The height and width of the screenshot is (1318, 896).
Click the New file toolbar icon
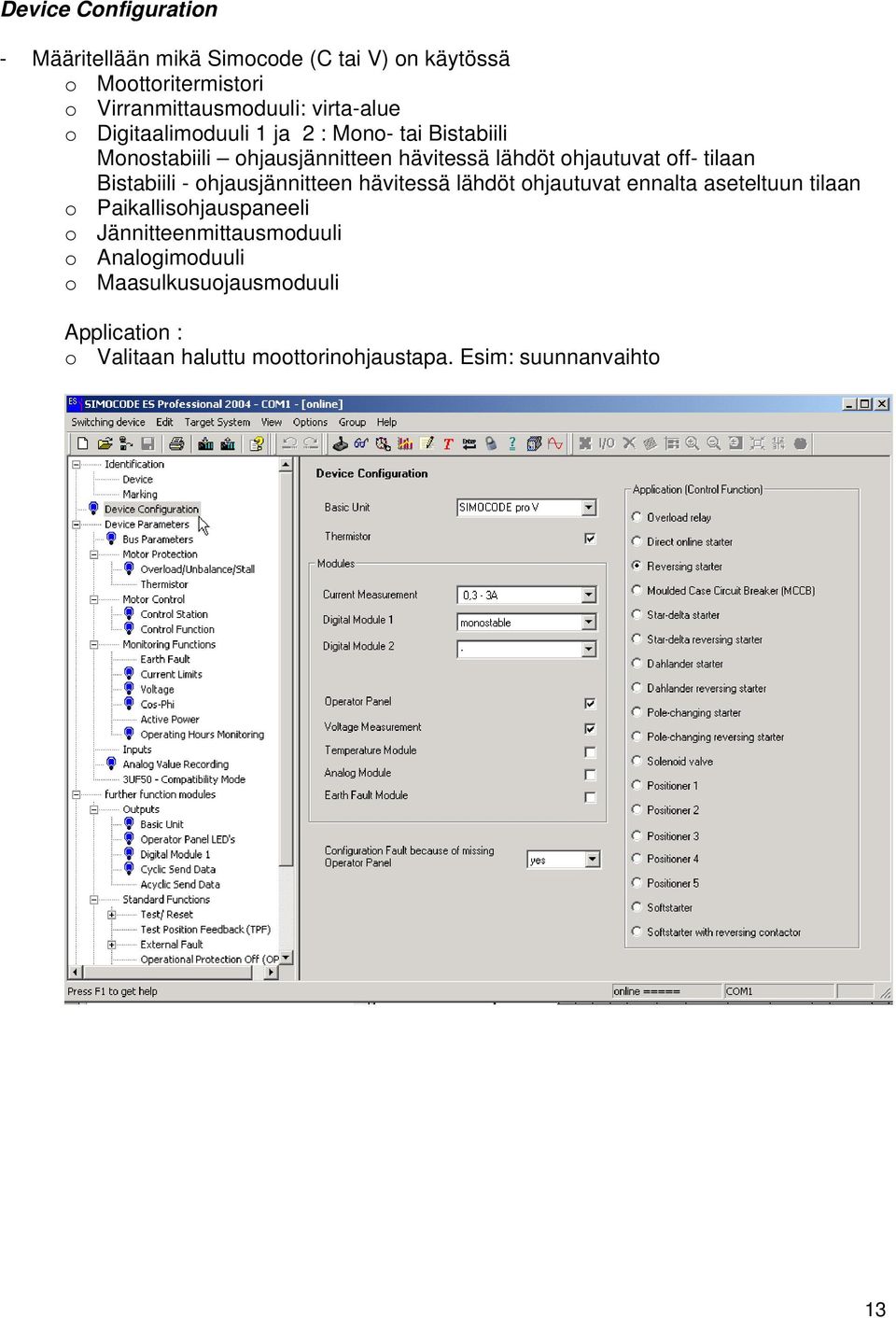click(x=83, y=443)
